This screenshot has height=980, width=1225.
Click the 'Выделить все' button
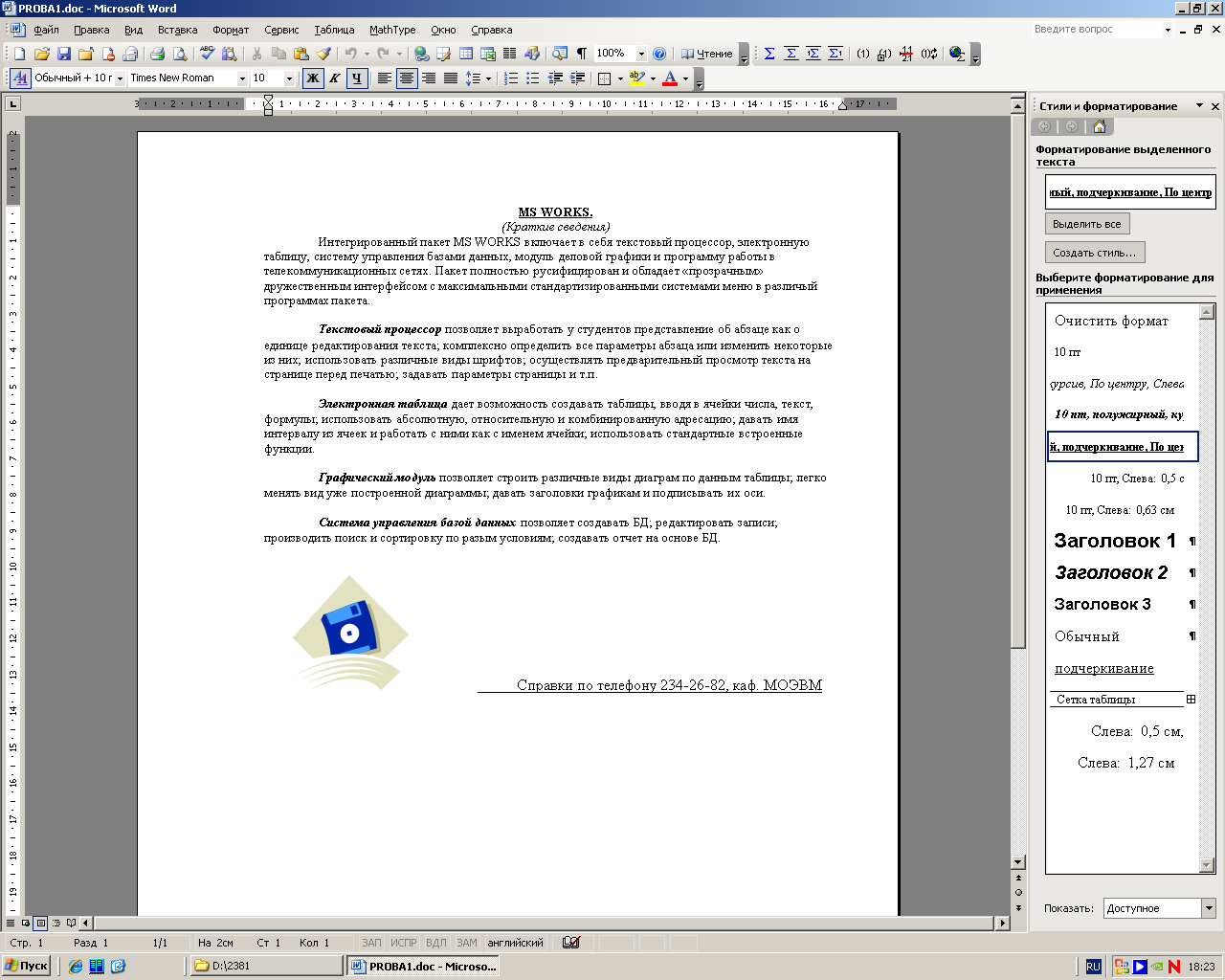click(1086, 224)
